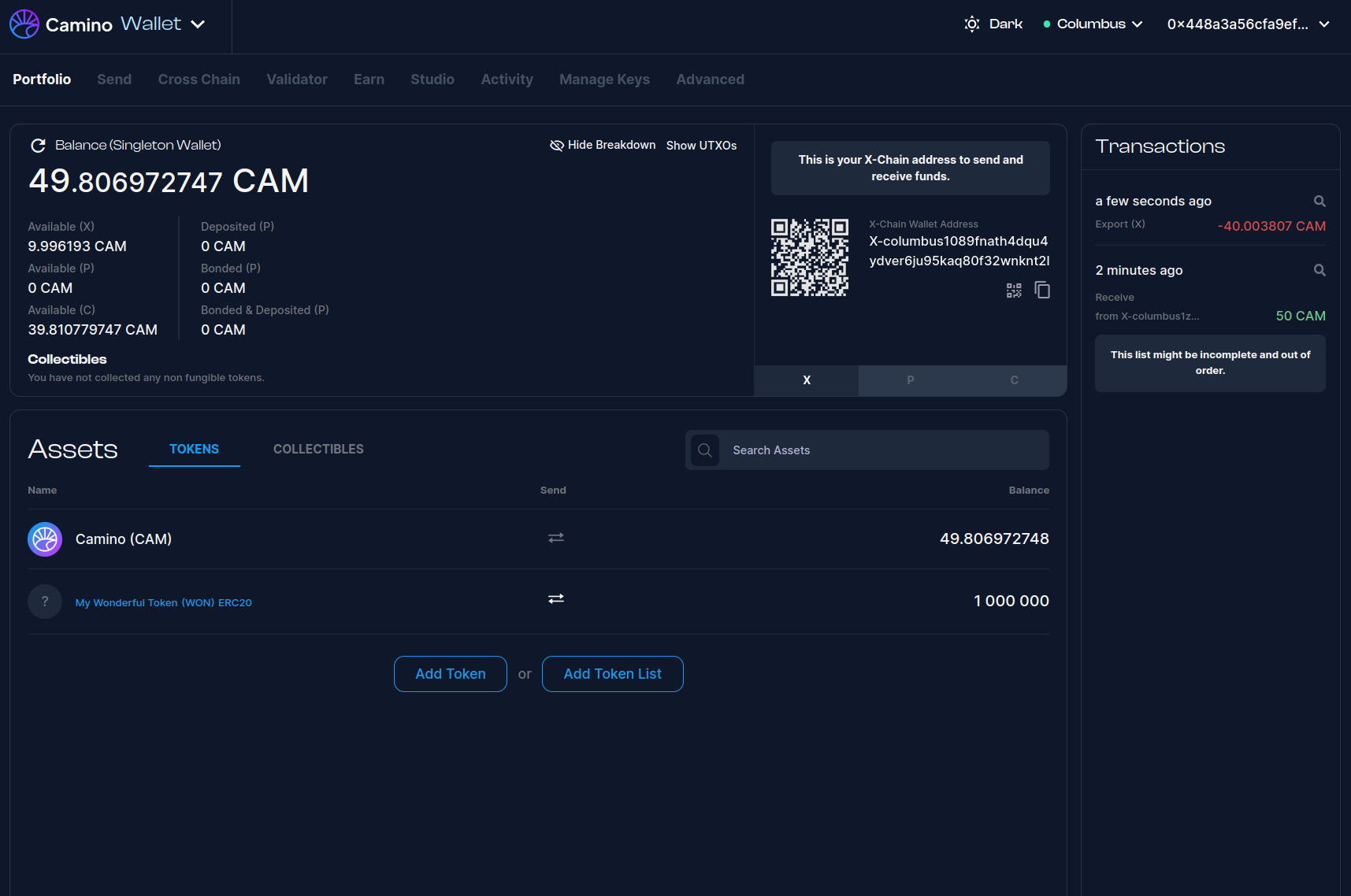Open My Wonderful Token (WON) link
Screen dimensions: 1351x896
click(x=163, y=603)
